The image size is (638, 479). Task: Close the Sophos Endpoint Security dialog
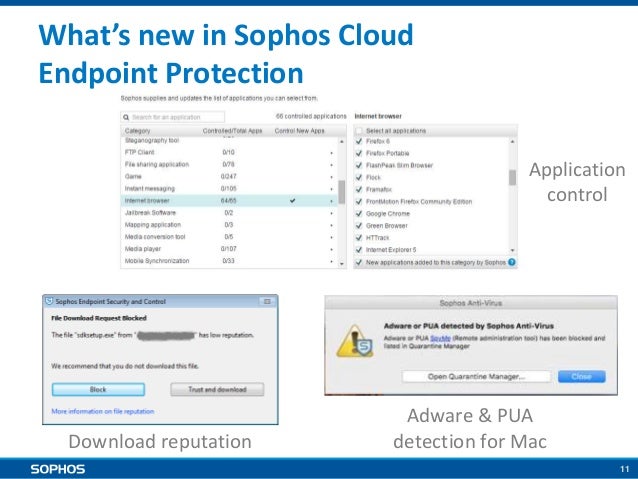click(267, 302)
